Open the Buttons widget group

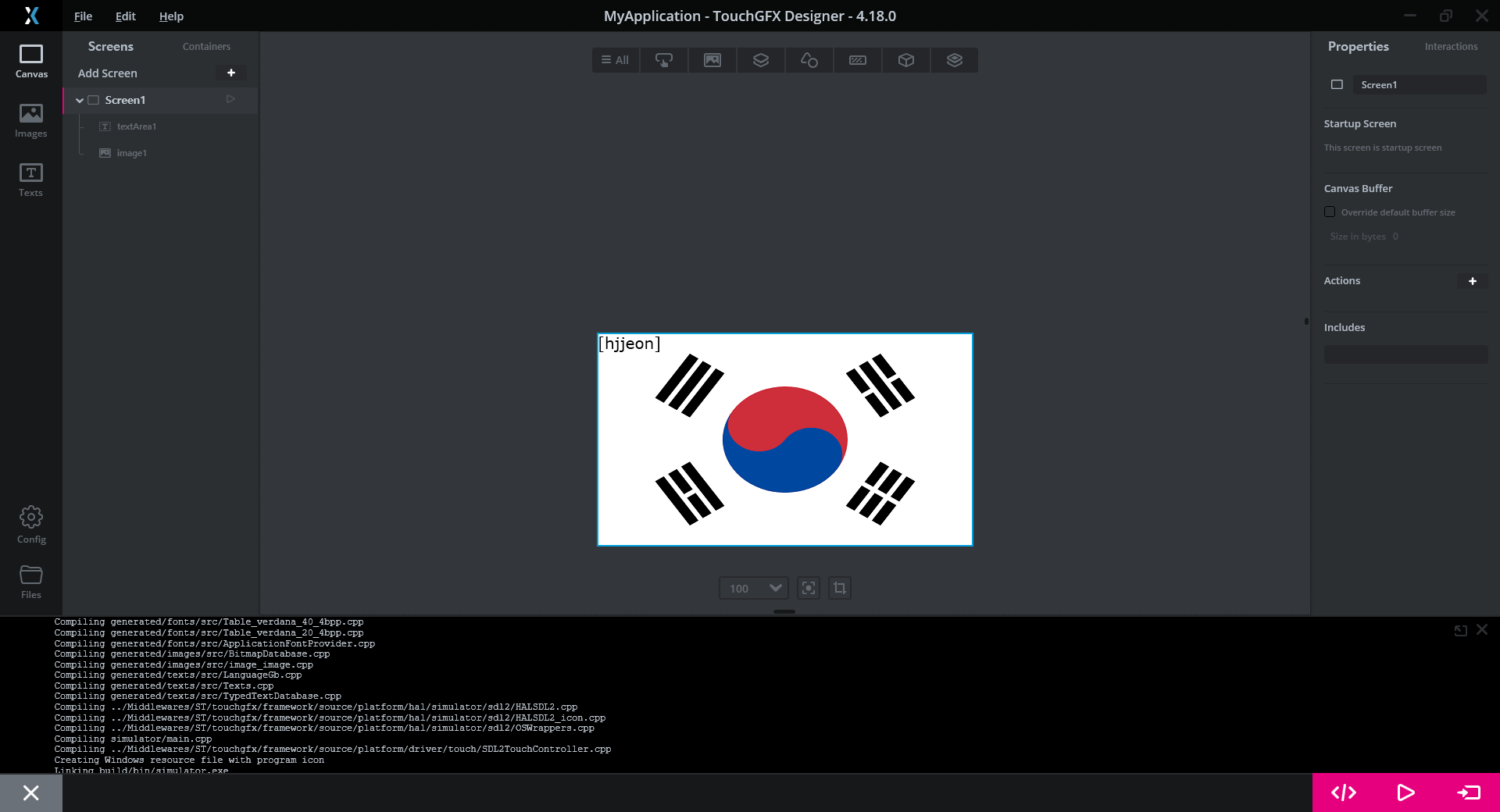664,60
